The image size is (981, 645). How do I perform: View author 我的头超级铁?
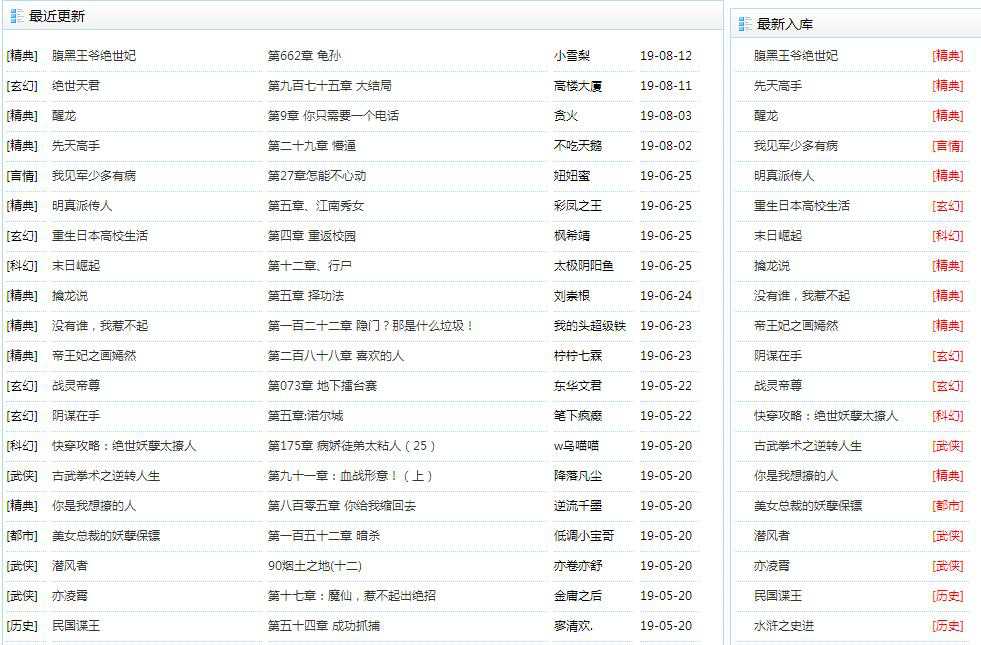point(589,326)
